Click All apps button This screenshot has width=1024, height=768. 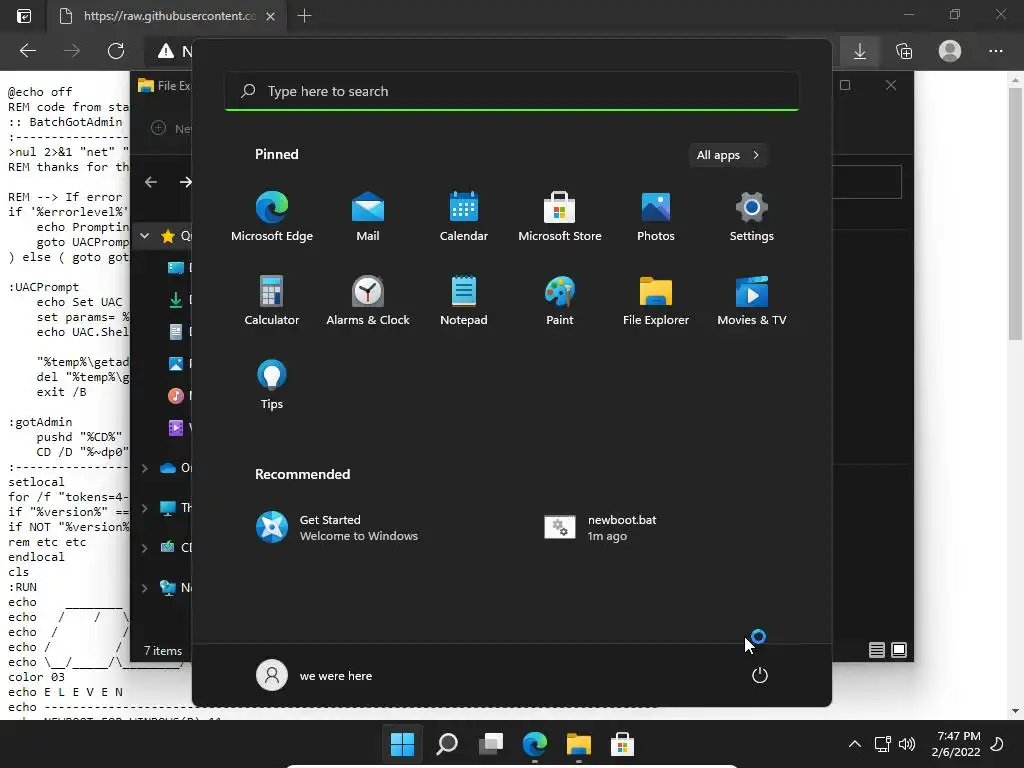coord(728,155)
